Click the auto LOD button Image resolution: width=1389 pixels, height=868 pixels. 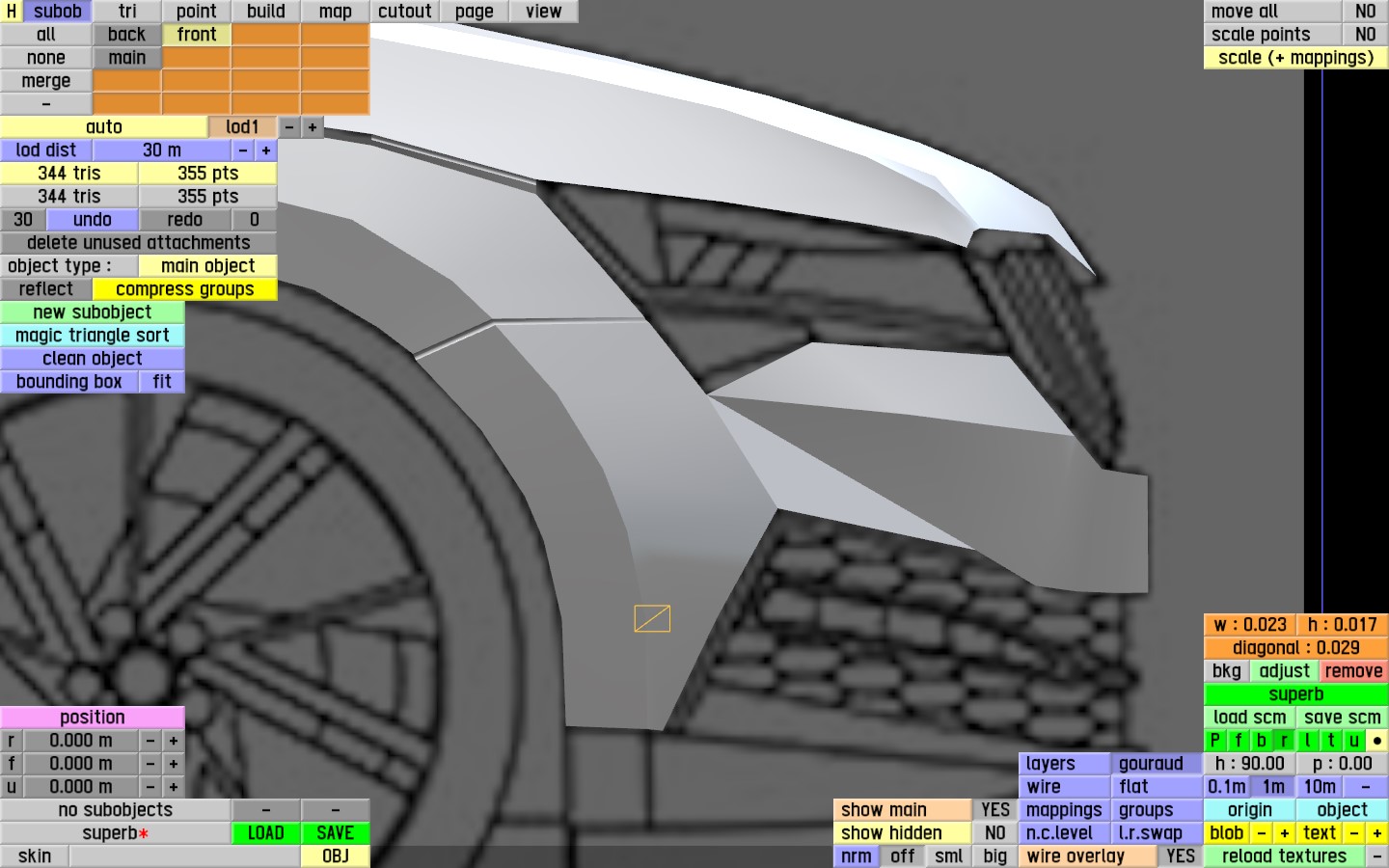coord(104,127)
